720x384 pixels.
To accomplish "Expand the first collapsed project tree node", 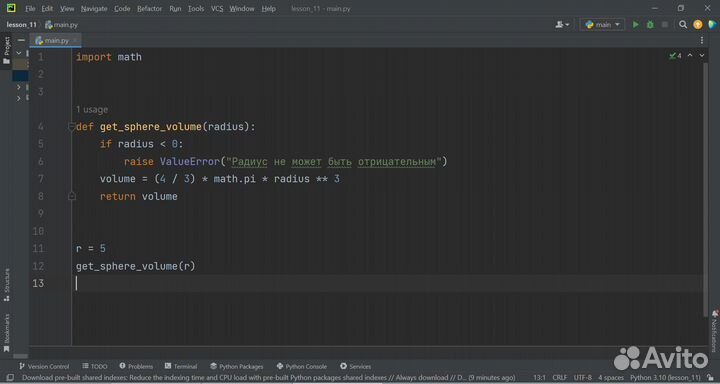I will pyautogui.click(x=18, y=87).
